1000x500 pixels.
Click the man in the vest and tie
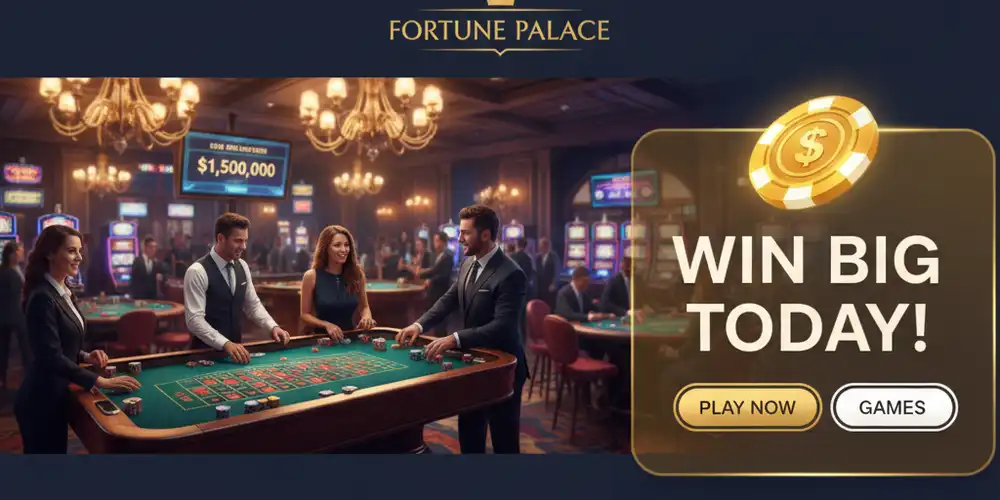(x=230, y=287)
